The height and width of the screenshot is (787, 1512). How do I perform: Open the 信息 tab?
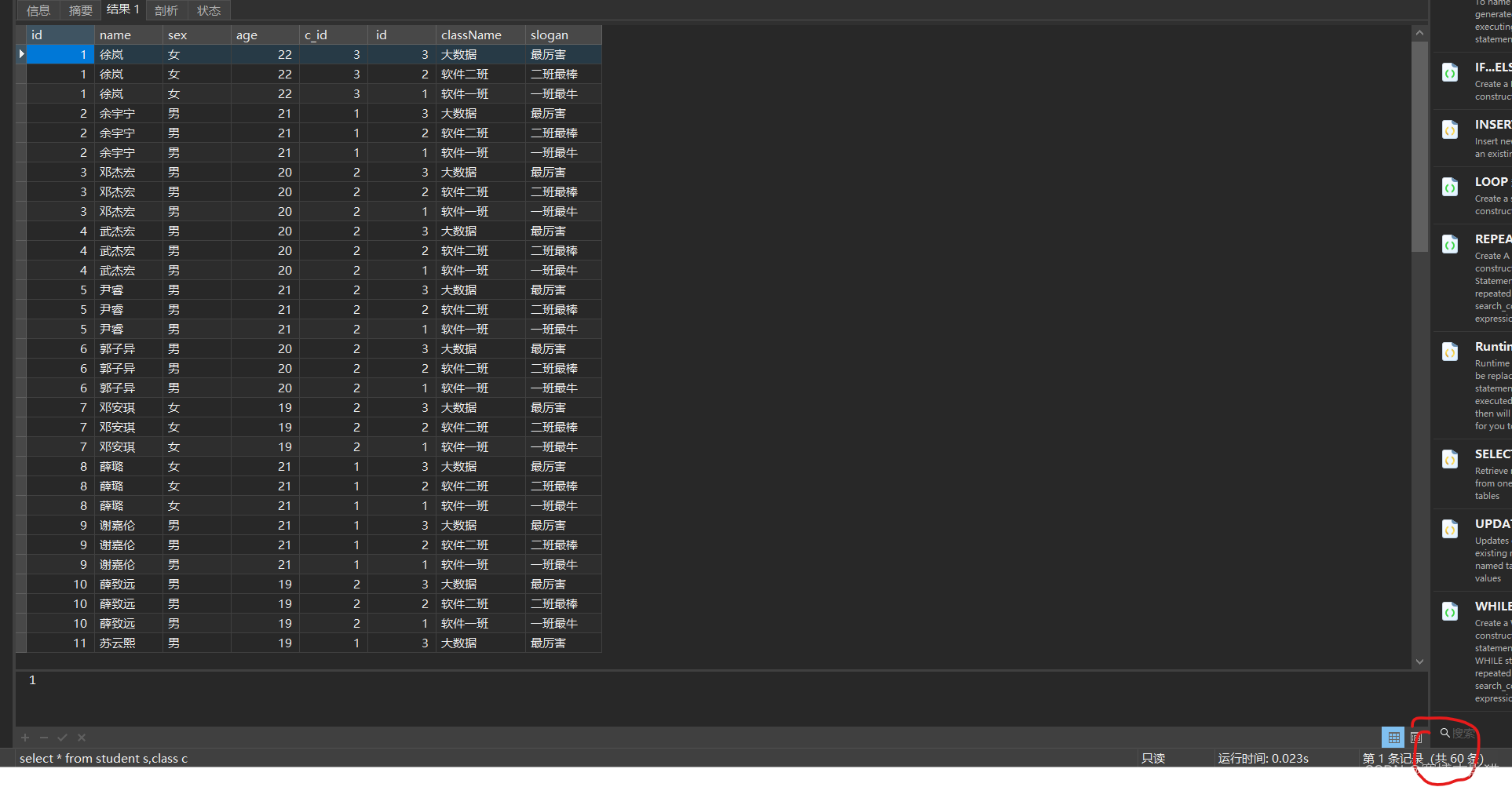point(38,10)
